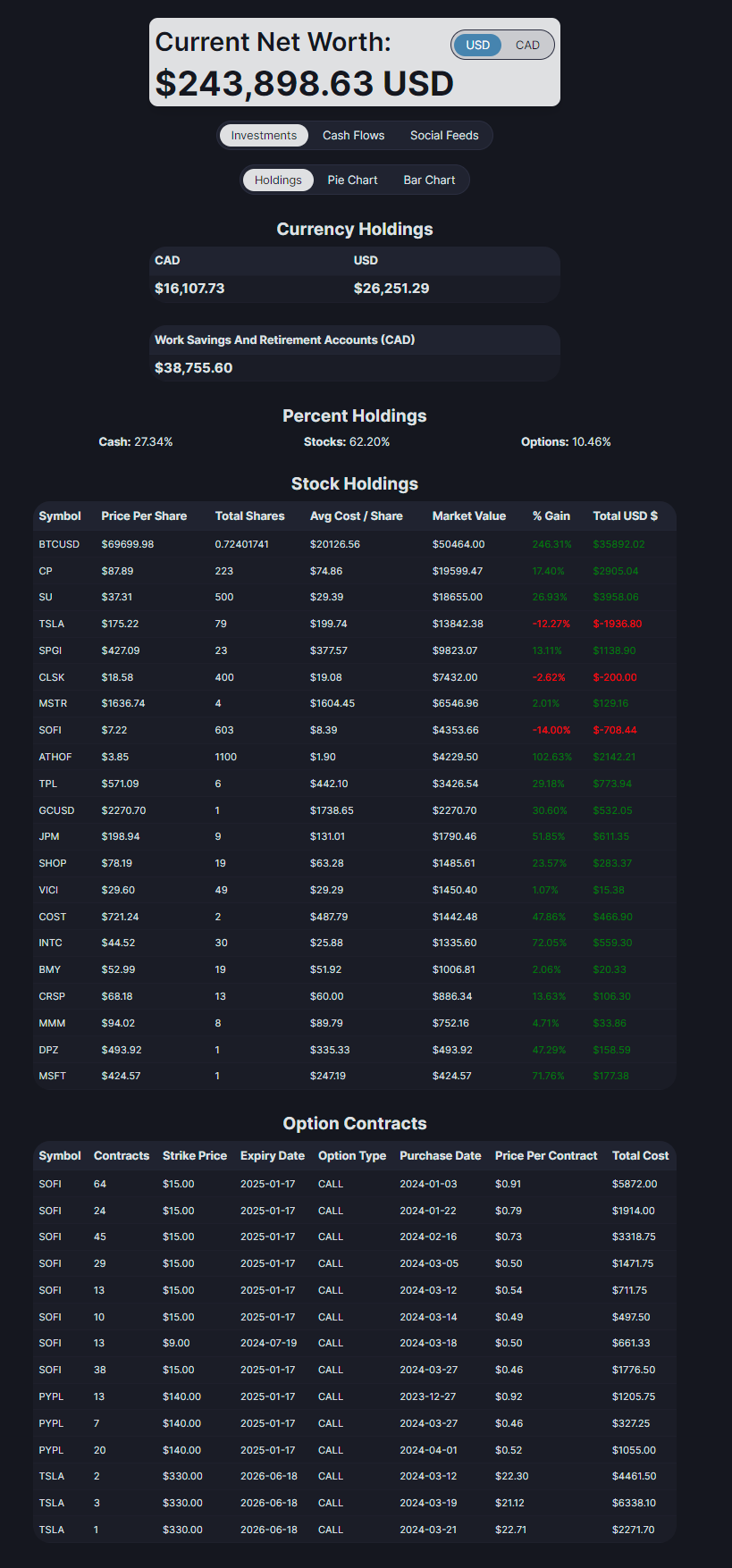This screenshot has height=1568, width=732.
Task: Click the Contracts column header
Action: tap(121, 1155)
